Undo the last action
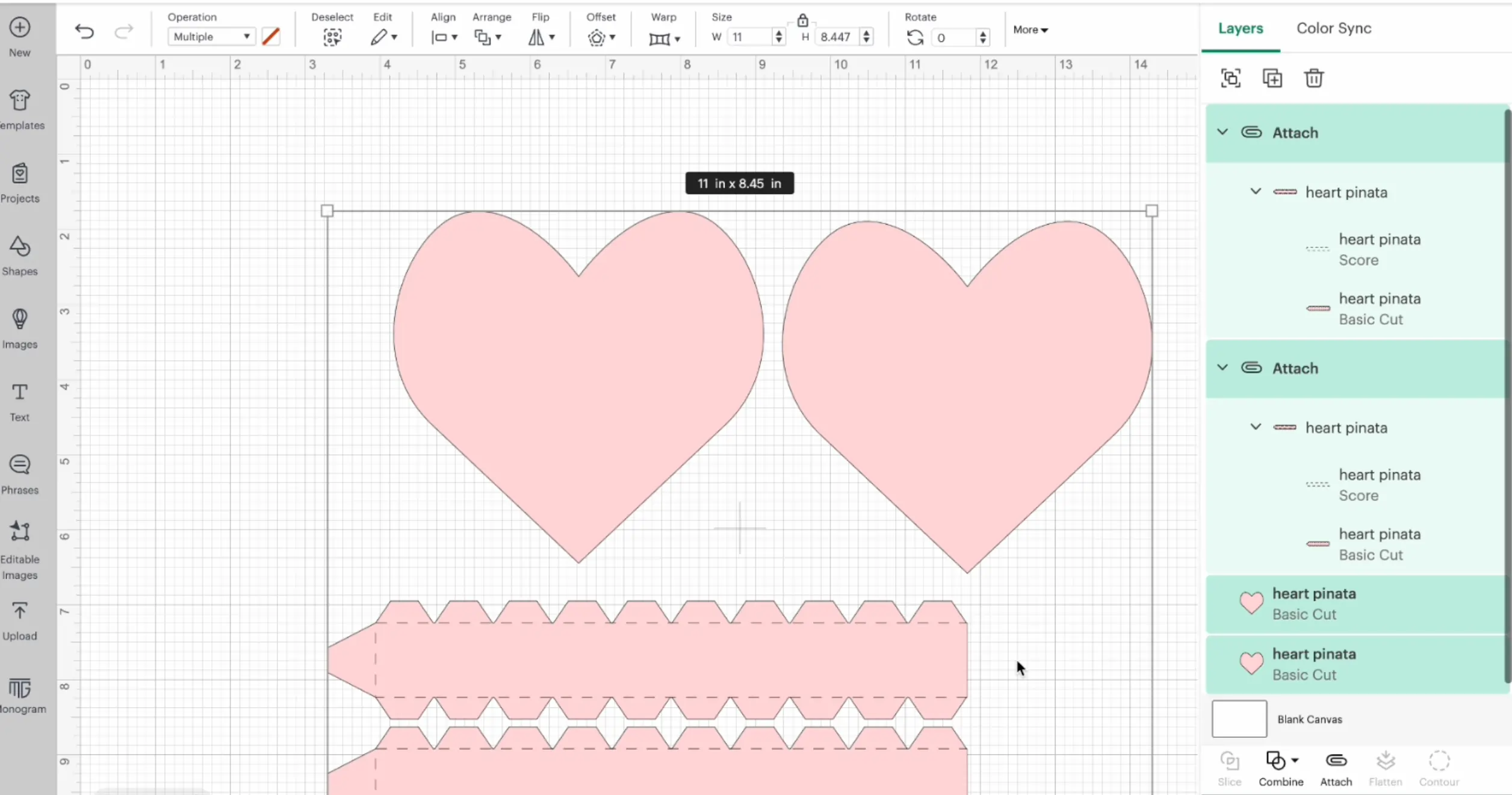 (x=84, y=31)
